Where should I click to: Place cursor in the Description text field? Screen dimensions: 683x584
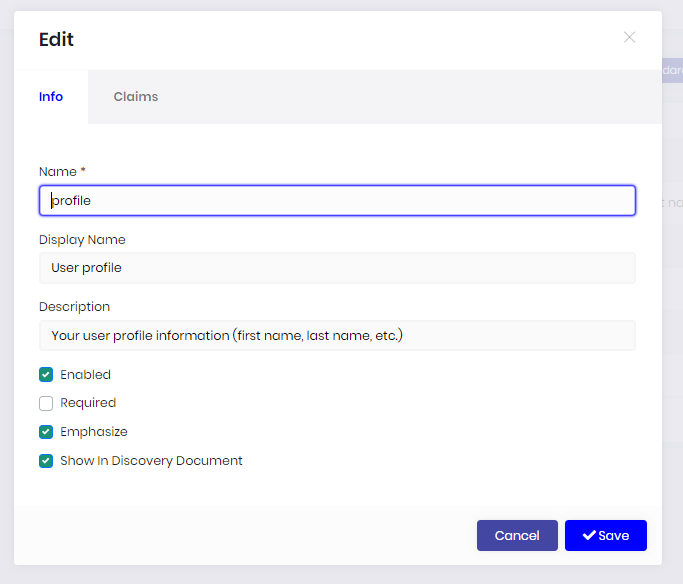[x=337, y=336]
